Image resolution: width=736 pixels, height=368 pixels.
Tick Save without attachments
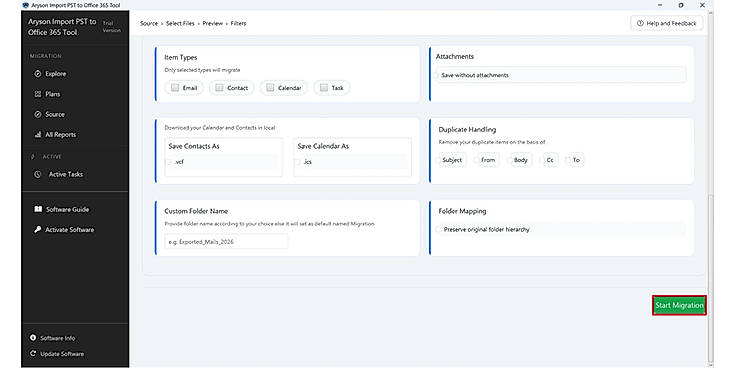coord(437,75)
